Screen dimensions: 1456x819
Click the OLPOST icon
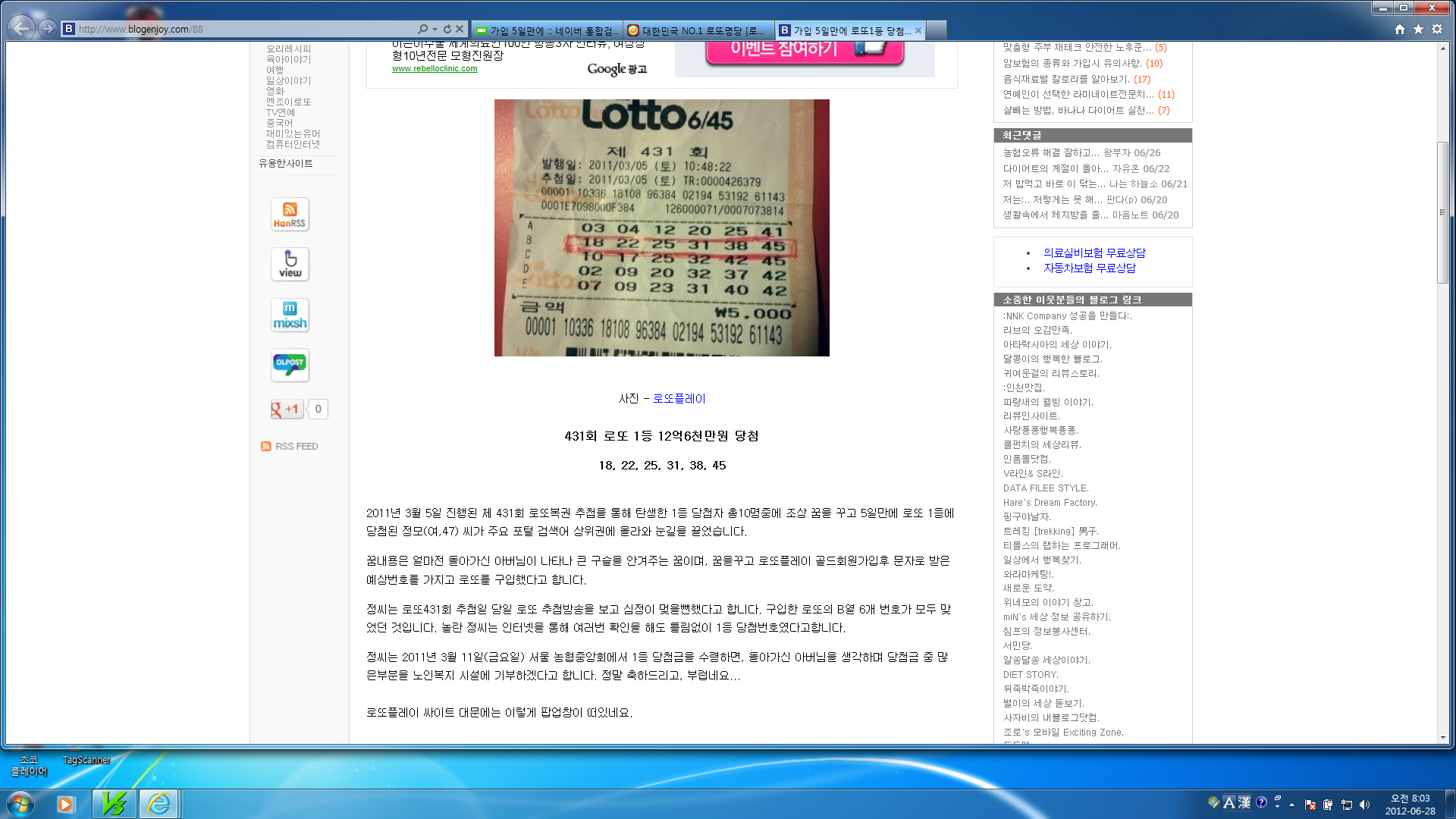[290, 365]
